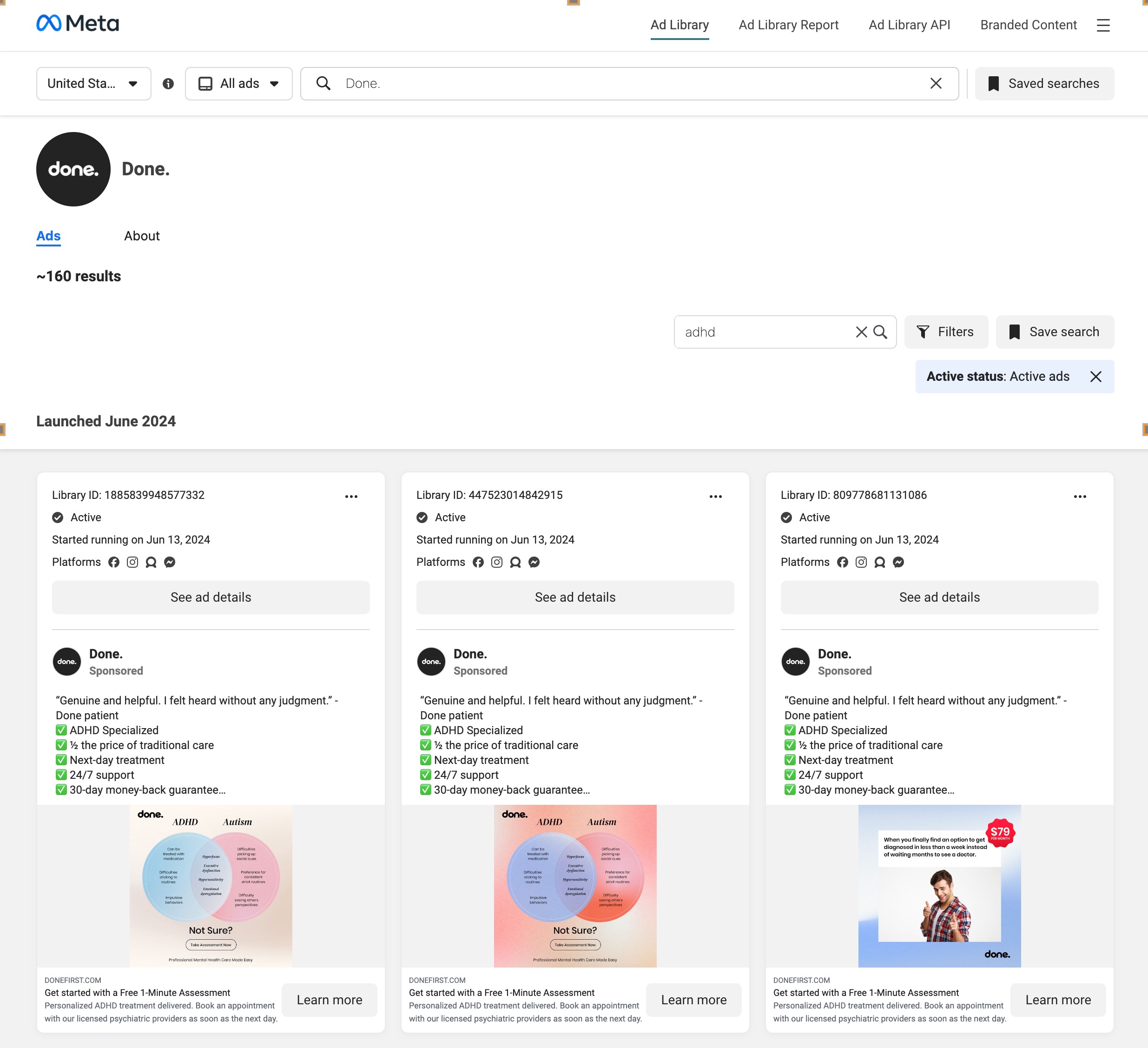This screenshot has width=1148, height=1048.
Task: Click the Instagram platform icon on second ad
Action: pyautogui.click(x=496, y=562)
